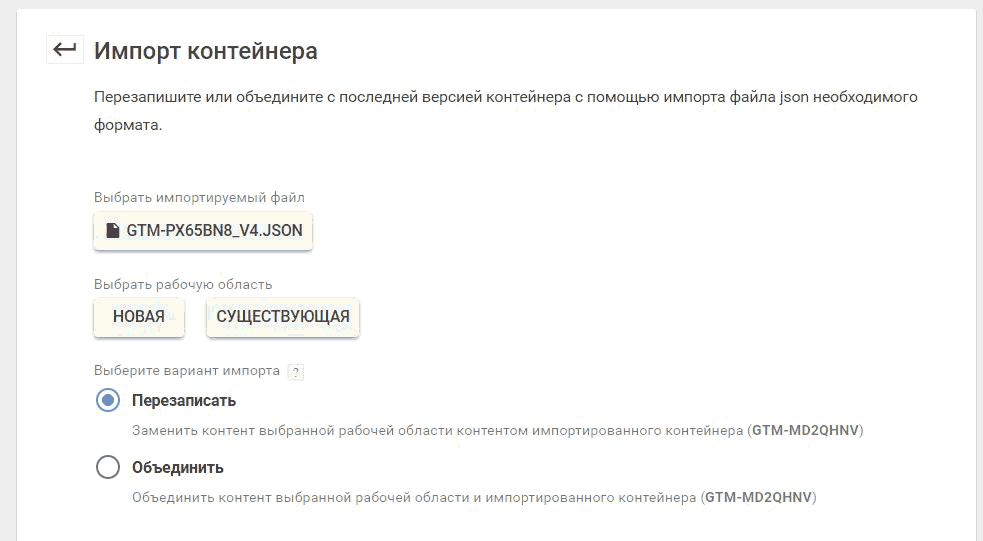Click the GTM-PX65BN8_V4.JSON file name
983x541 pixels.
[x=214, y=231]
